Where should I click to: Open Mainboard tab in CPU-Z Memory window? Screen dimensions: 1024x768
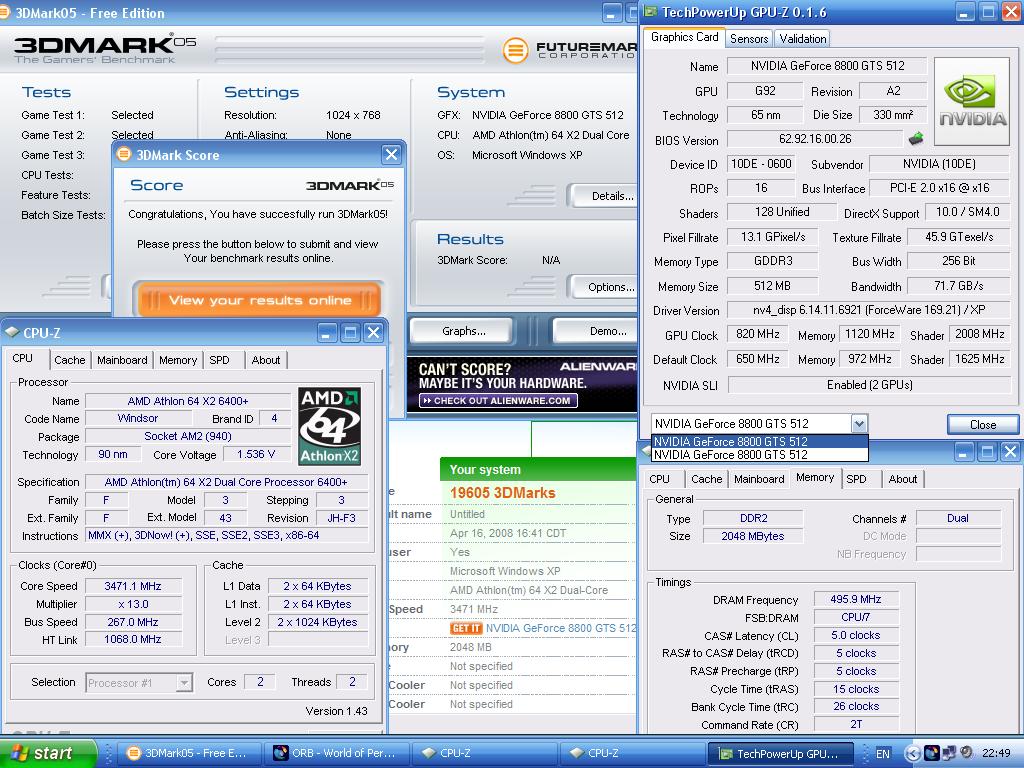coord(759,479)
